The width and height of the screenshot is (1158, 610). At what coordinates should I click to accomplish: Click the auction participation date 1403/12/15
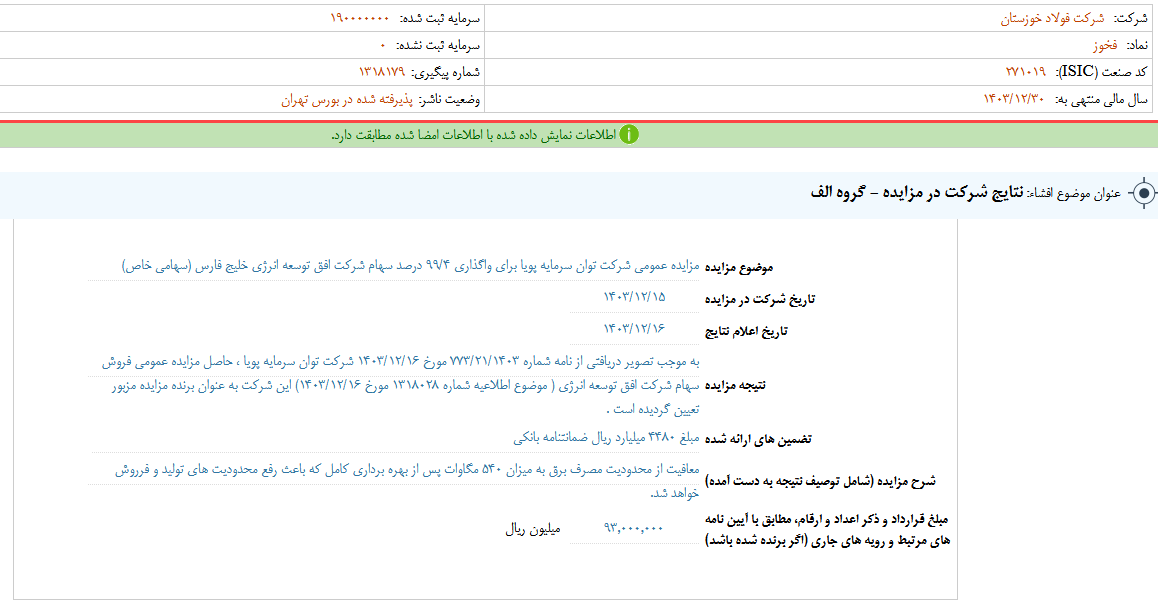click(x=634, y=296)
